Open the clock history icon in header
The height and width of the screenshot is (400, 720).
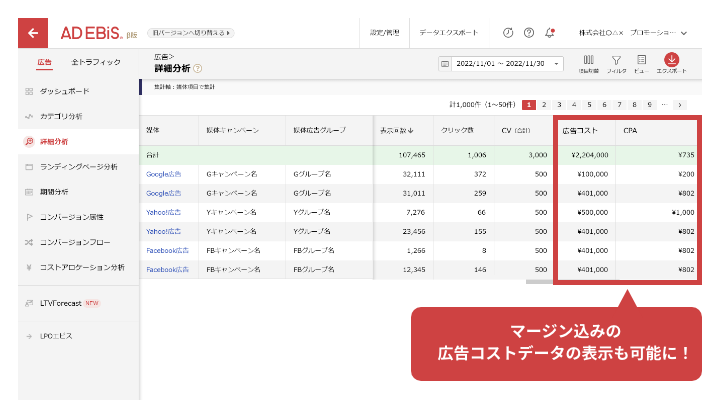click(x=508, y=33)
